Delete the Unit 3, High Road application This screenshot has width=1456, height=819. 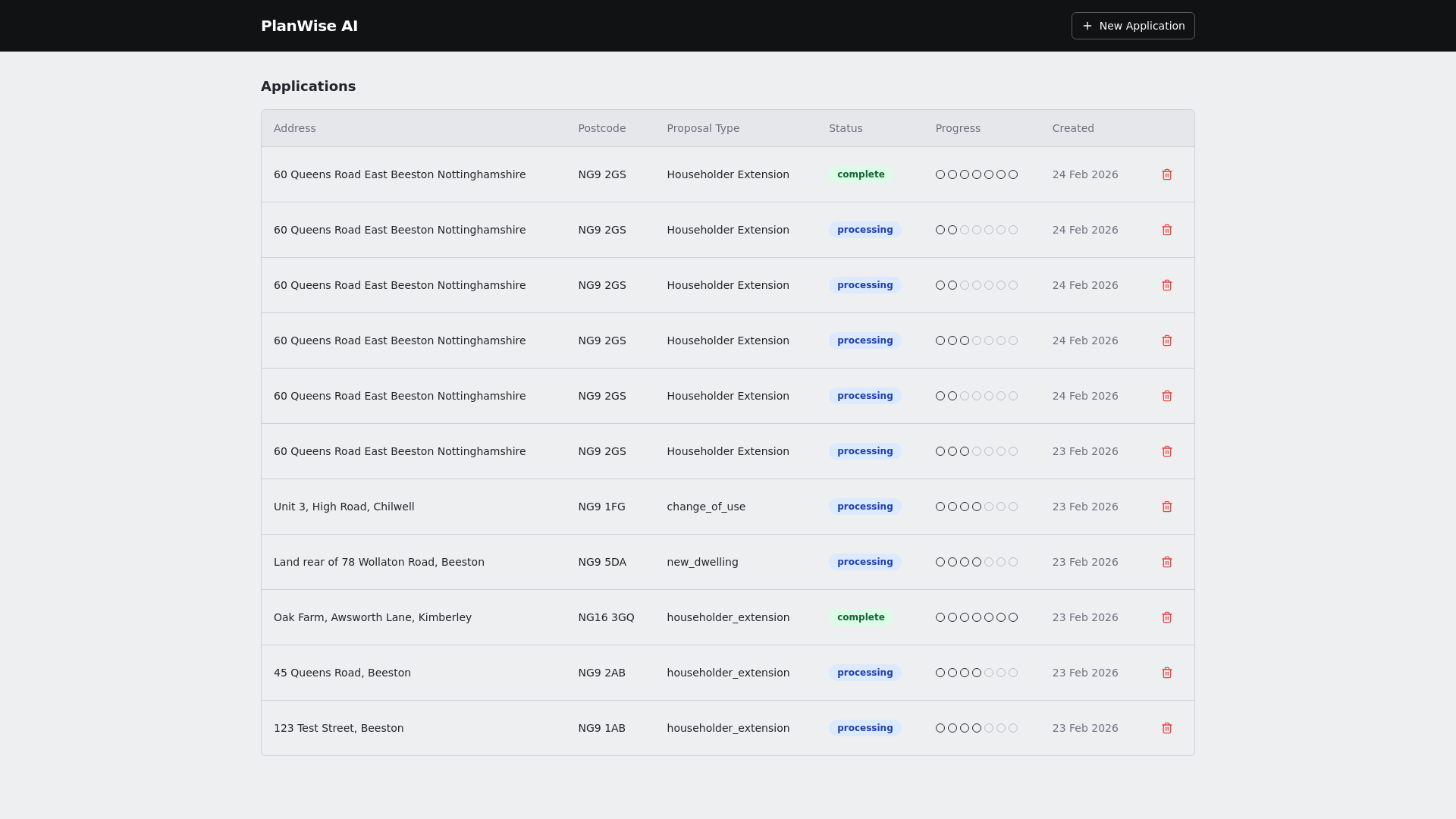[1167, 507]
